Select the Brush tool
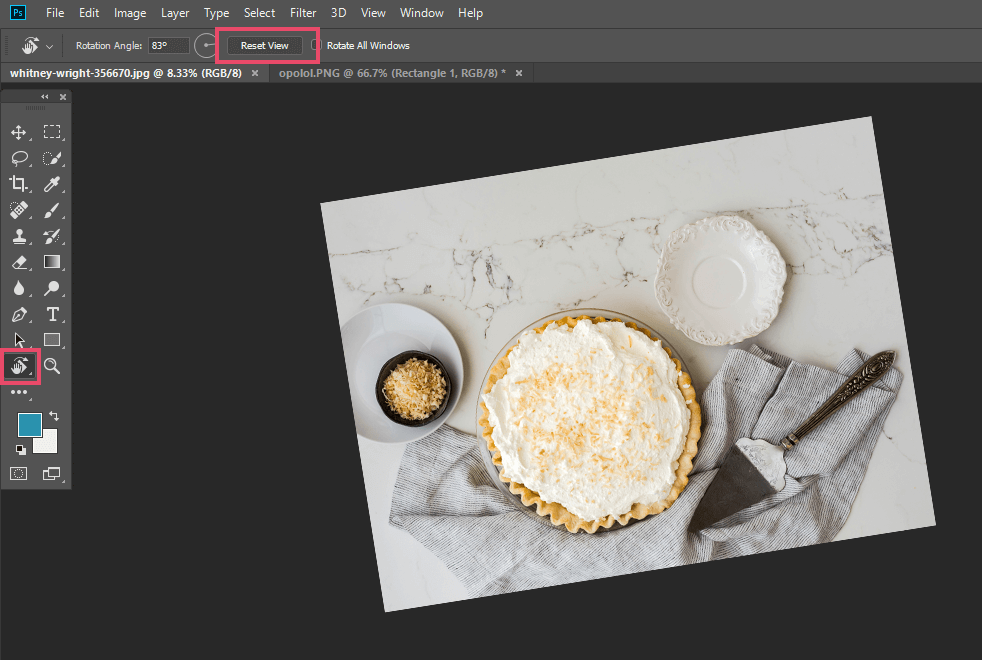 [52, 210]
